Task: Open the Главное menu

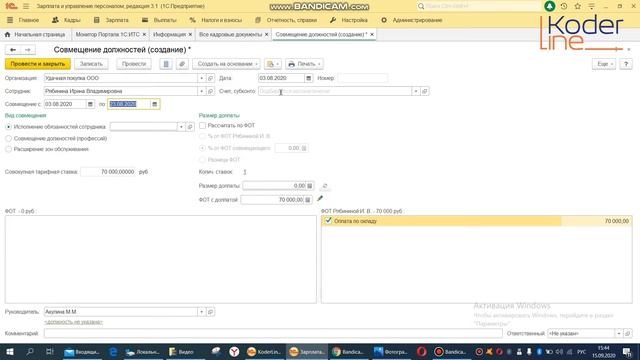Action: 23,20
